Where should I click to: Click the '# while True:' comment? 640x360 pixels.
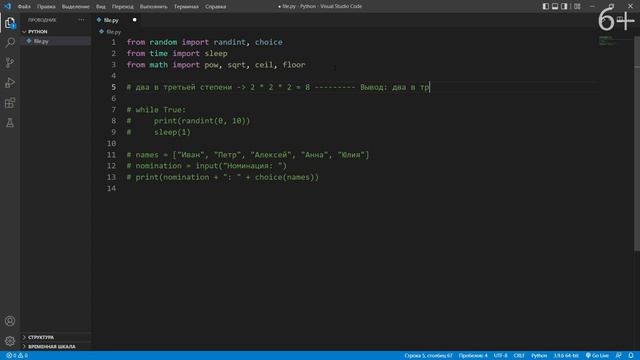(156, 110)
